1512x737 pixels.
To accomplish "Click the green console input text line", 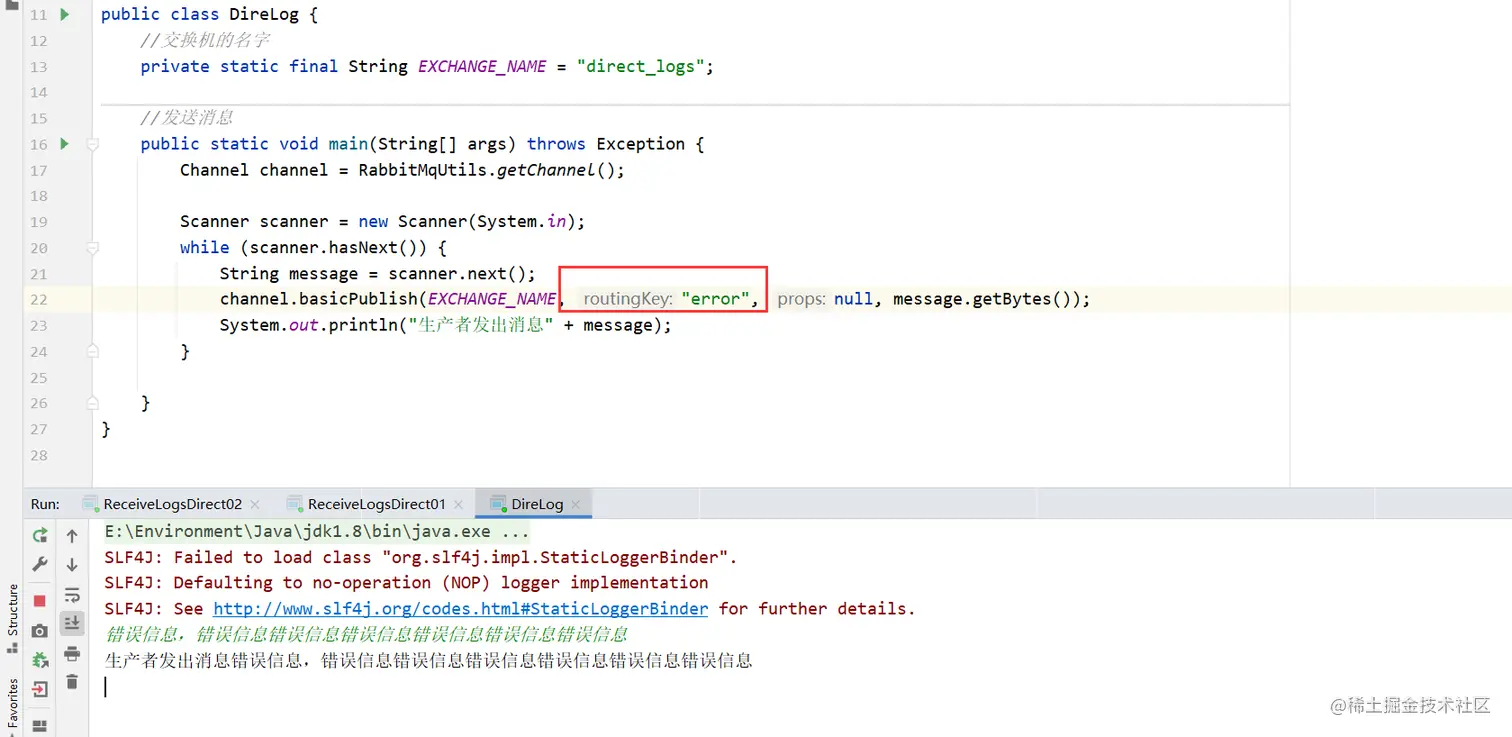I will [366, 634].
